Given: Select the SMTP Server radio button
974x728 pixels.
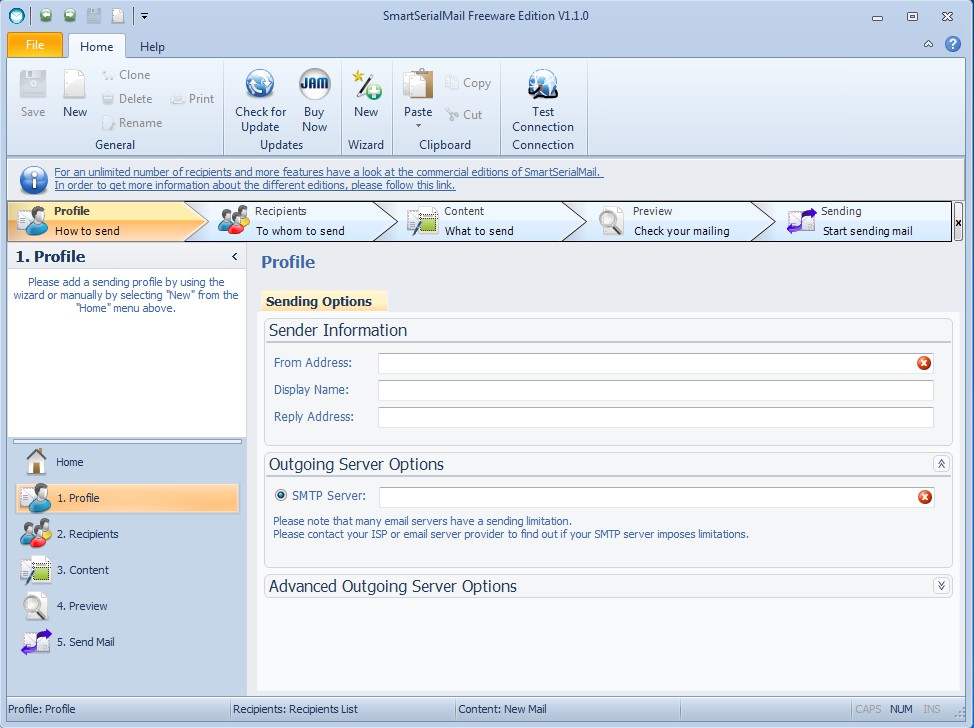Looking at the screenshot, I should pos(281,496).
